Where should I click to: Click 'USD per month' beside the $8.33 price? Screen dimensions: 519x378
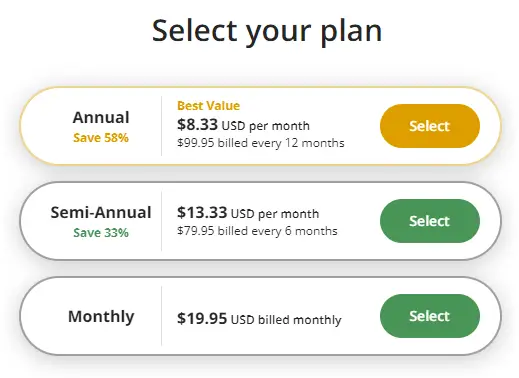point(266,126)
